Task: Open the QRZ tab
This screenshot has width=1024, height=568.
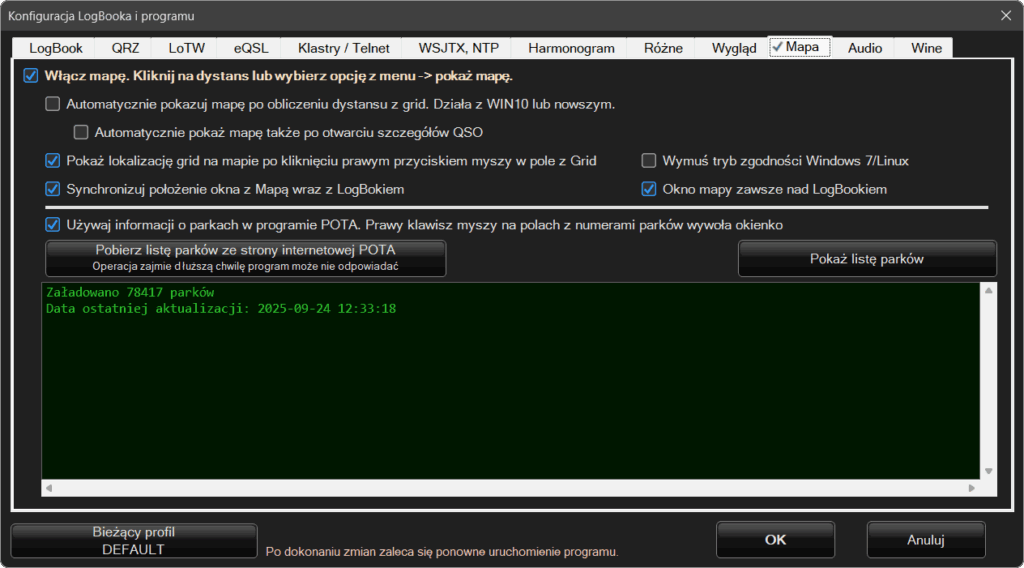Action: tap(124, 48)
